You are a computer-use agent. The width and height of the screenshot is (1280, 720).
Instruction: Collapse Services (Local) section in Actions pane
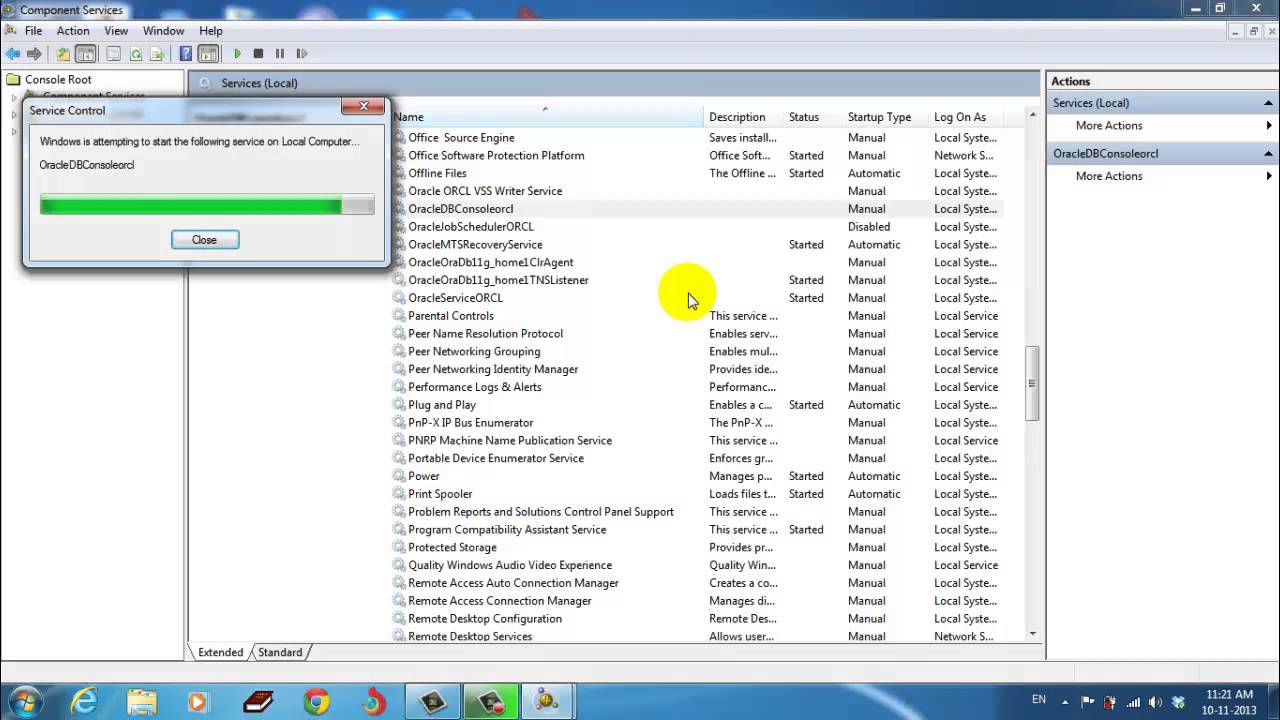coord(1268,103)
